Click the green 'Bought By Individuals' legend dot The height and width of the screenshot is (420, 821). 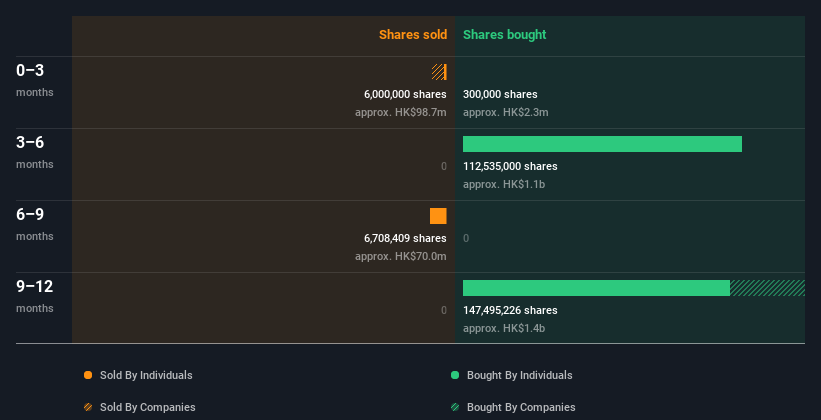tap(455, 375)
